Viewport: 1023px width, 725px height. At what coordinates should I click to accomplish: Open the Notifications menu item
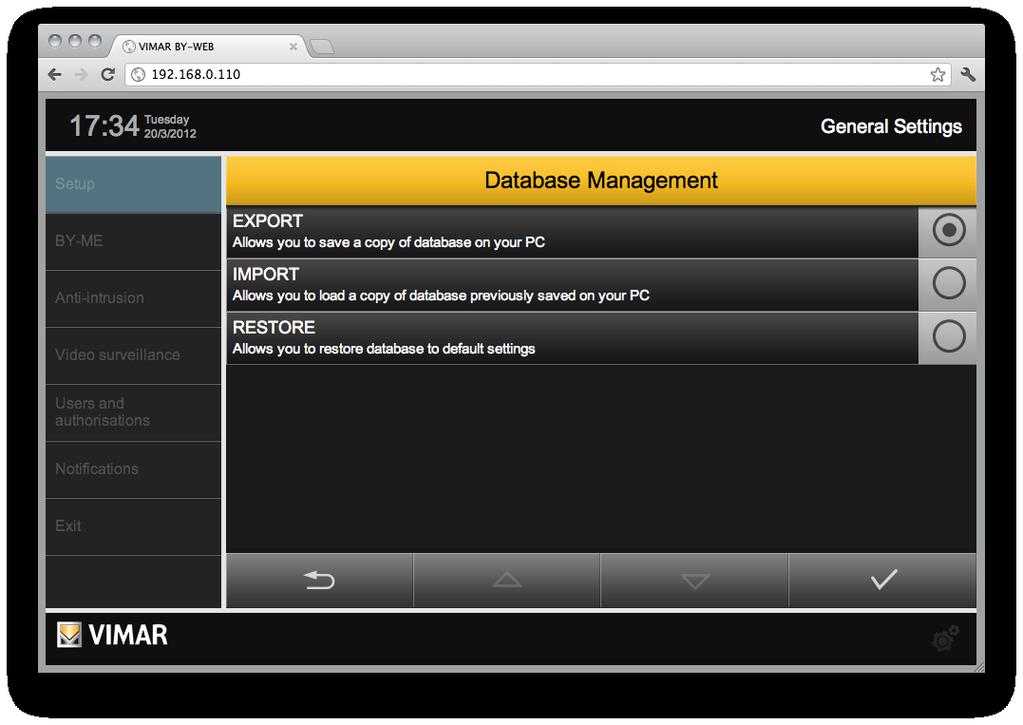point(133,469)
